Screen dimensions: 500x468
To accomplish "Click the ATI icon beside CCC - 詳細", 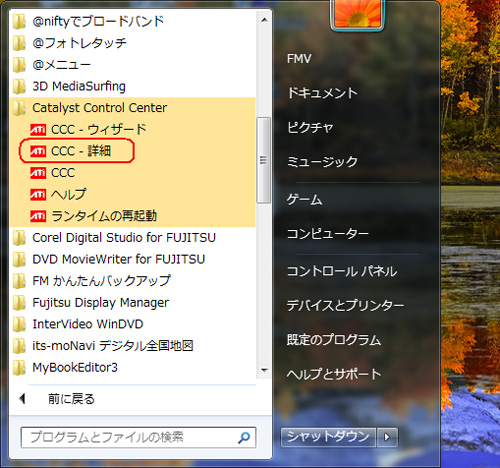I will [x=38, y=151].
